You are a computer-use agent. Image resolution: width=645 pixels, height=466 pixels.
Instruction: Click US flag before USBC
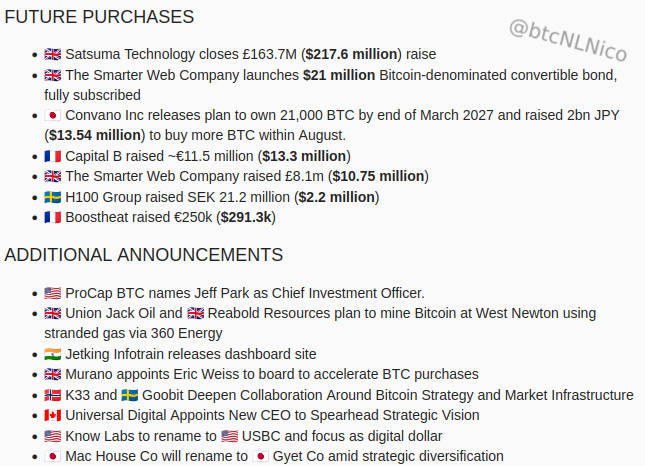(230, 436)
